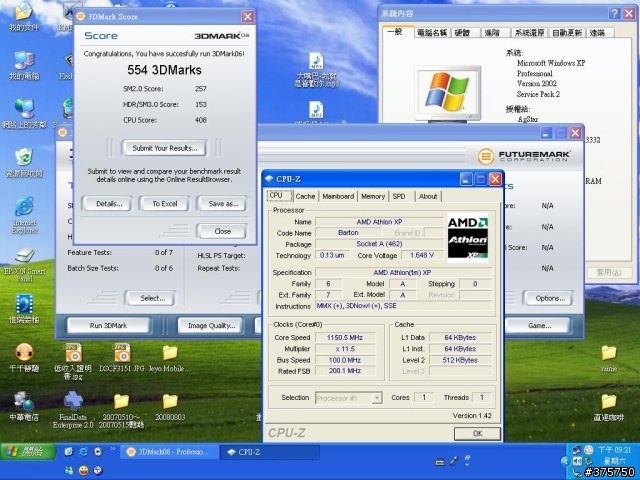Click the third quick launch icon next to the IE icon
640x480 pixels.
(x=98, y=451)
